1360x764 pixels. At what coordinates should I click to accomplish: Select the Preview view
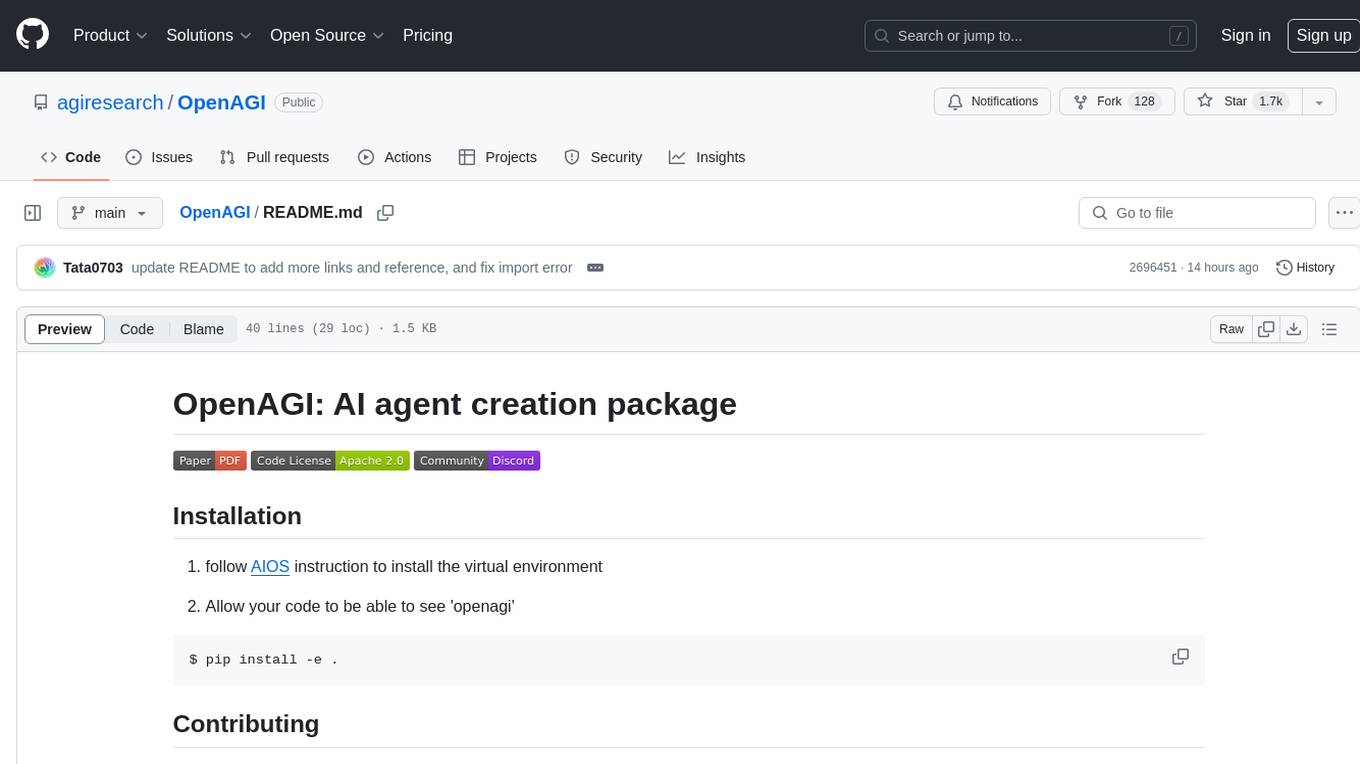click(x=65, y=329)
